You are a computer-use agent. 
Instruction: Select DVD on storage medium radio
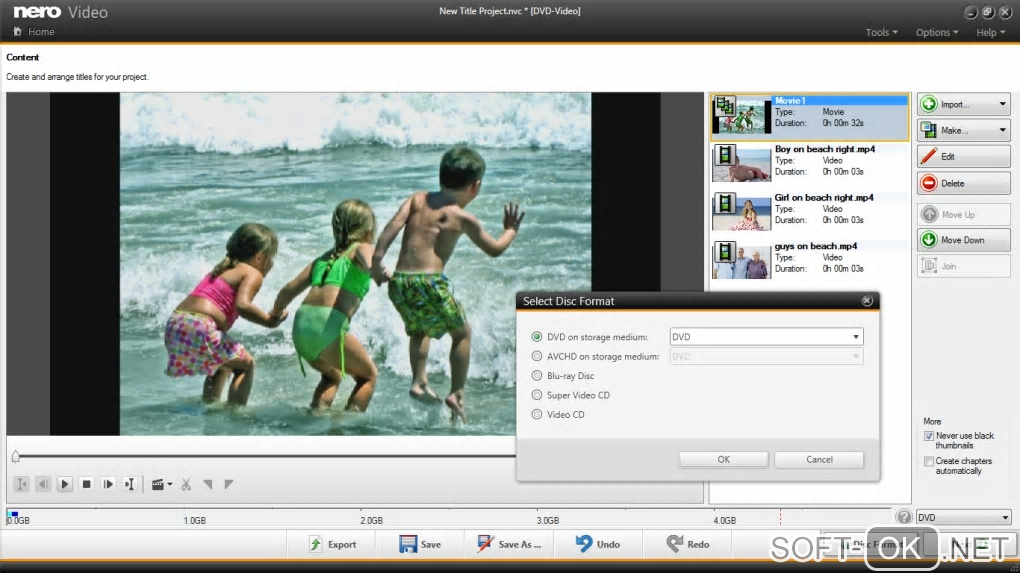pos(537,337)
